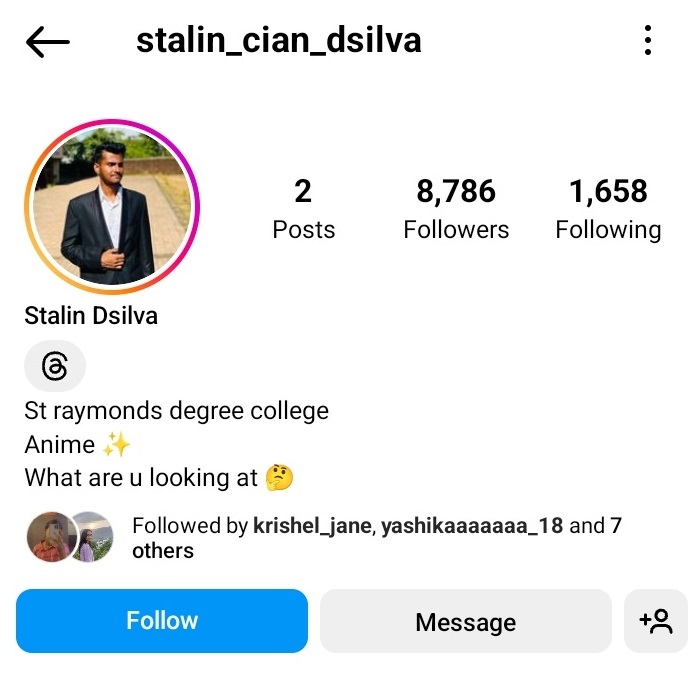
Task: Tap the add suggested people icon
Action: tap(656, 621)
